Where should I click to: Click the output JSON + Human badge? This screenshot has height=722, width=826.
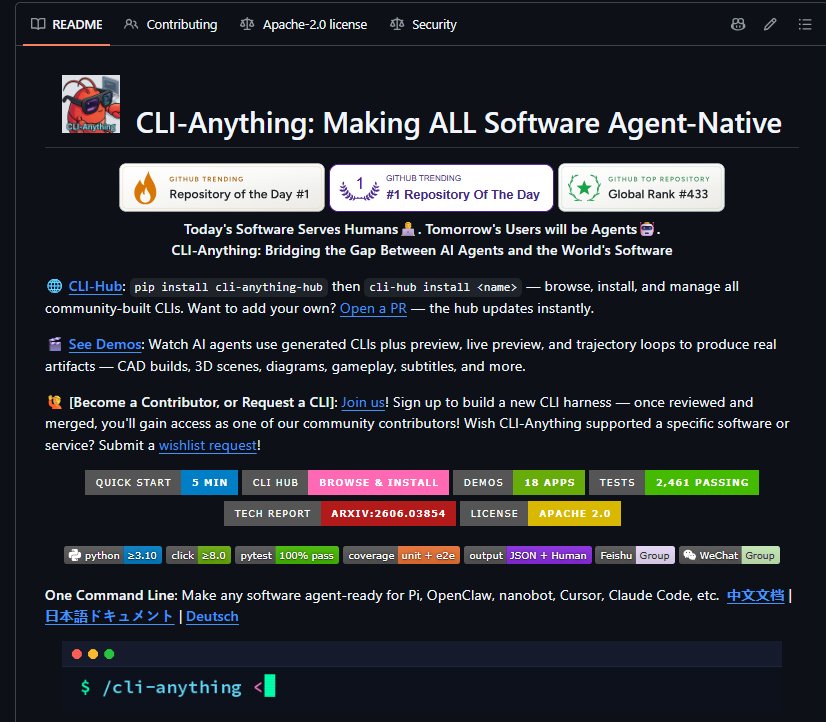pos(528,555)
